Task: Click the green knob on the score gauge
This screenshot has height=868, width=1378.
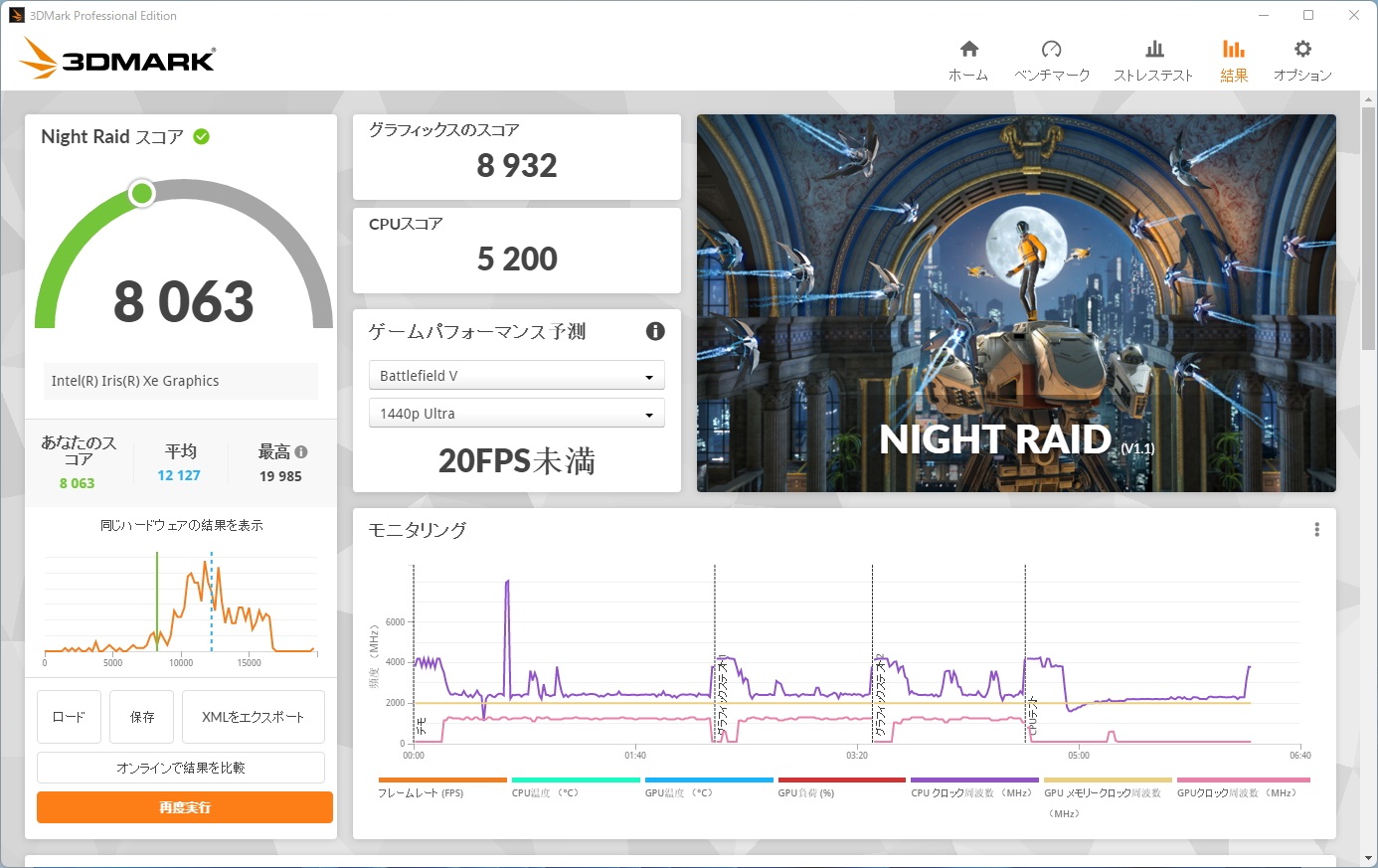Action: (x=142, y=193)
